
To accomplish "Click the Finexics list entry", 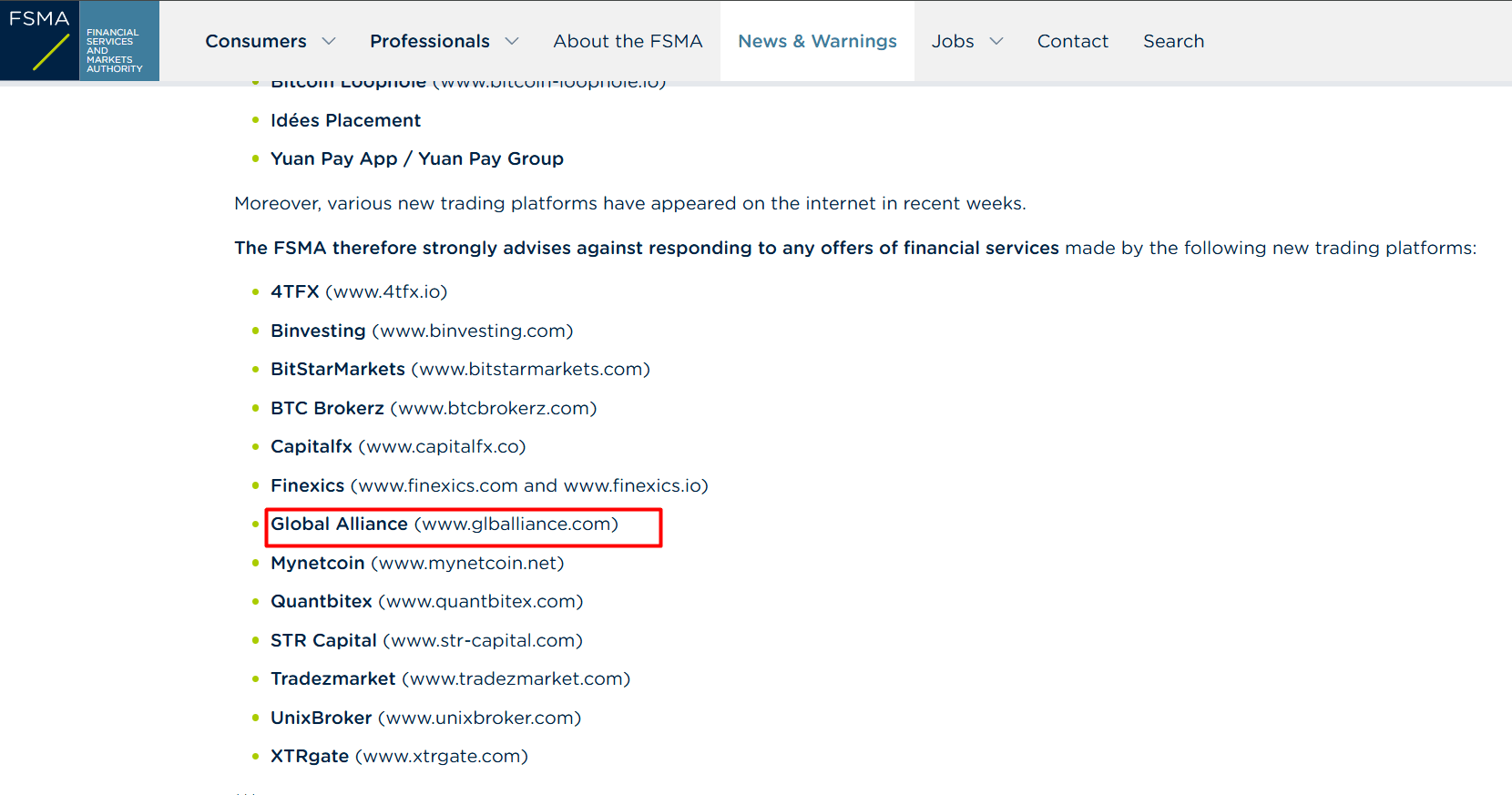I will [x=489, y=485].
